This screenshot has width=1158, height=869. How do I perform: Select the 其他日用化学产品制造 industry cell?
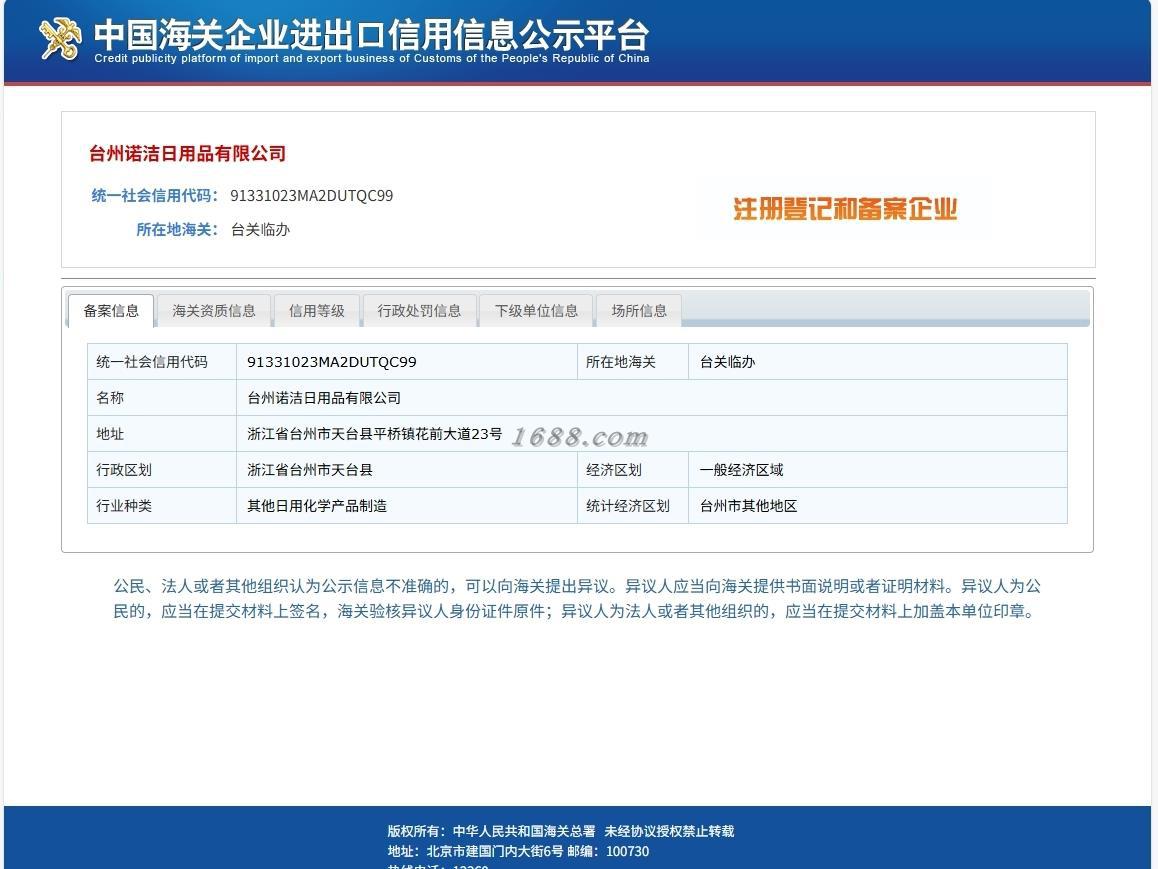pos(407,506)
